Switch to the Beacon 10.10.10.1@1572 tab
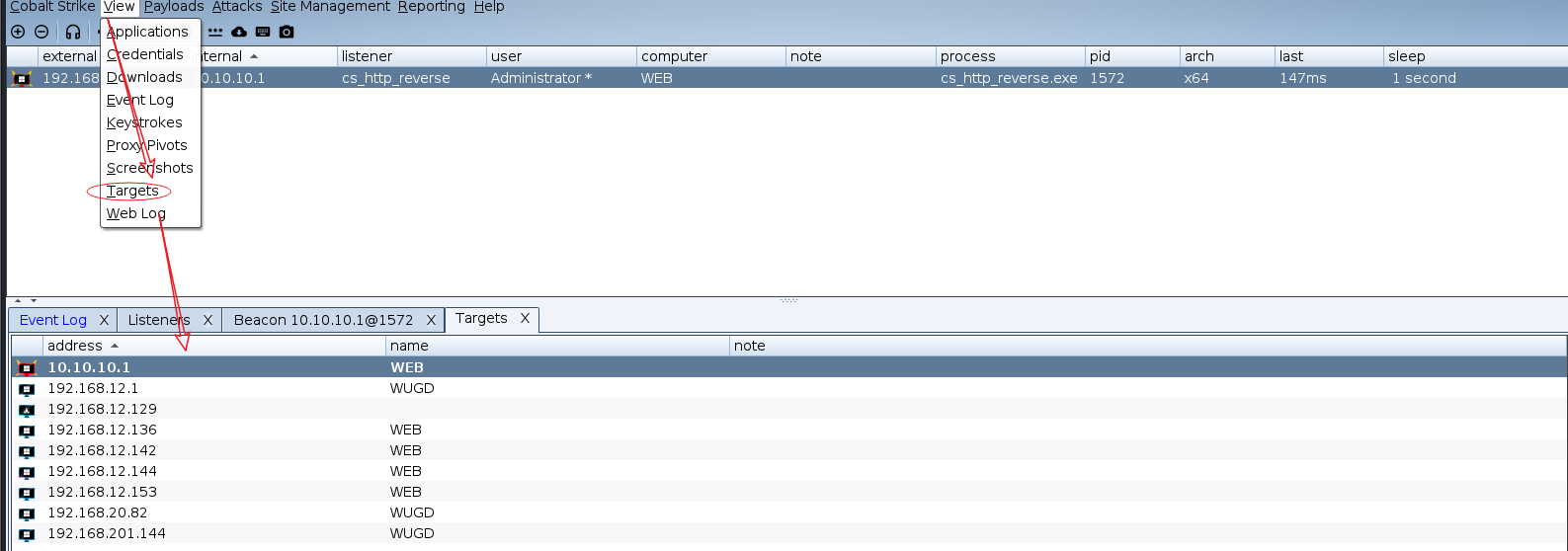 pos(323,320)
